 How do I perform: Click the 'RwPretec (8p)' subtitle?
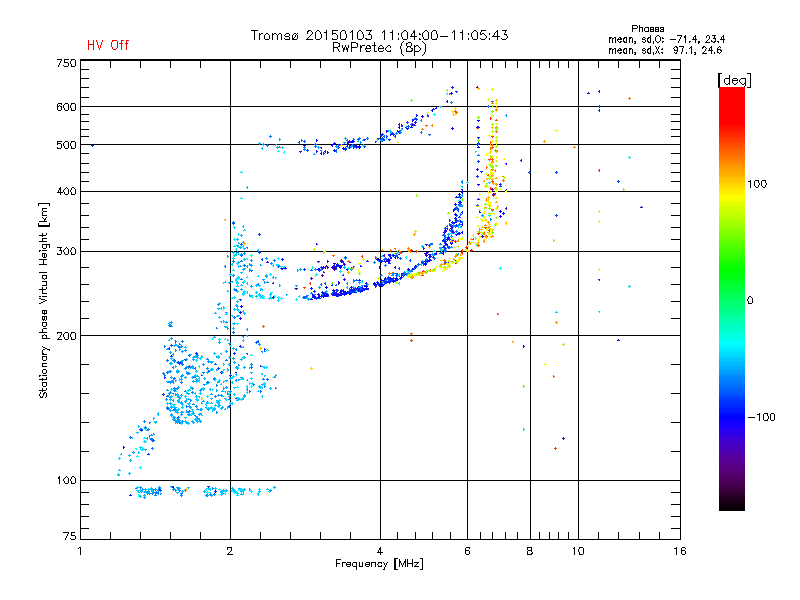(x=379, y=48)
